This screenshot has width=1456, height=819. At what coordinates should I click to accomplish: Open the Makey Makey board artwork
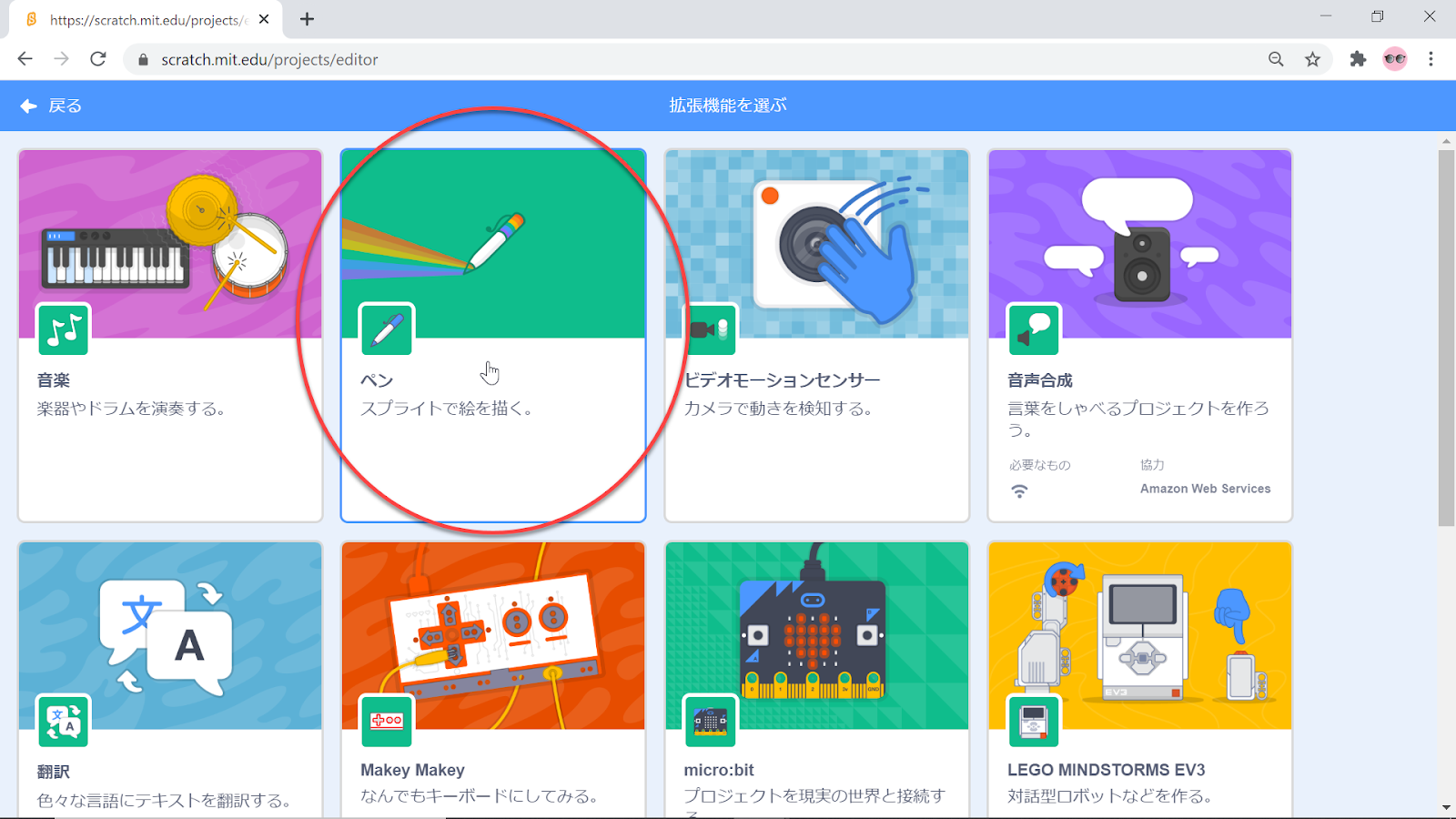(493, 636)
